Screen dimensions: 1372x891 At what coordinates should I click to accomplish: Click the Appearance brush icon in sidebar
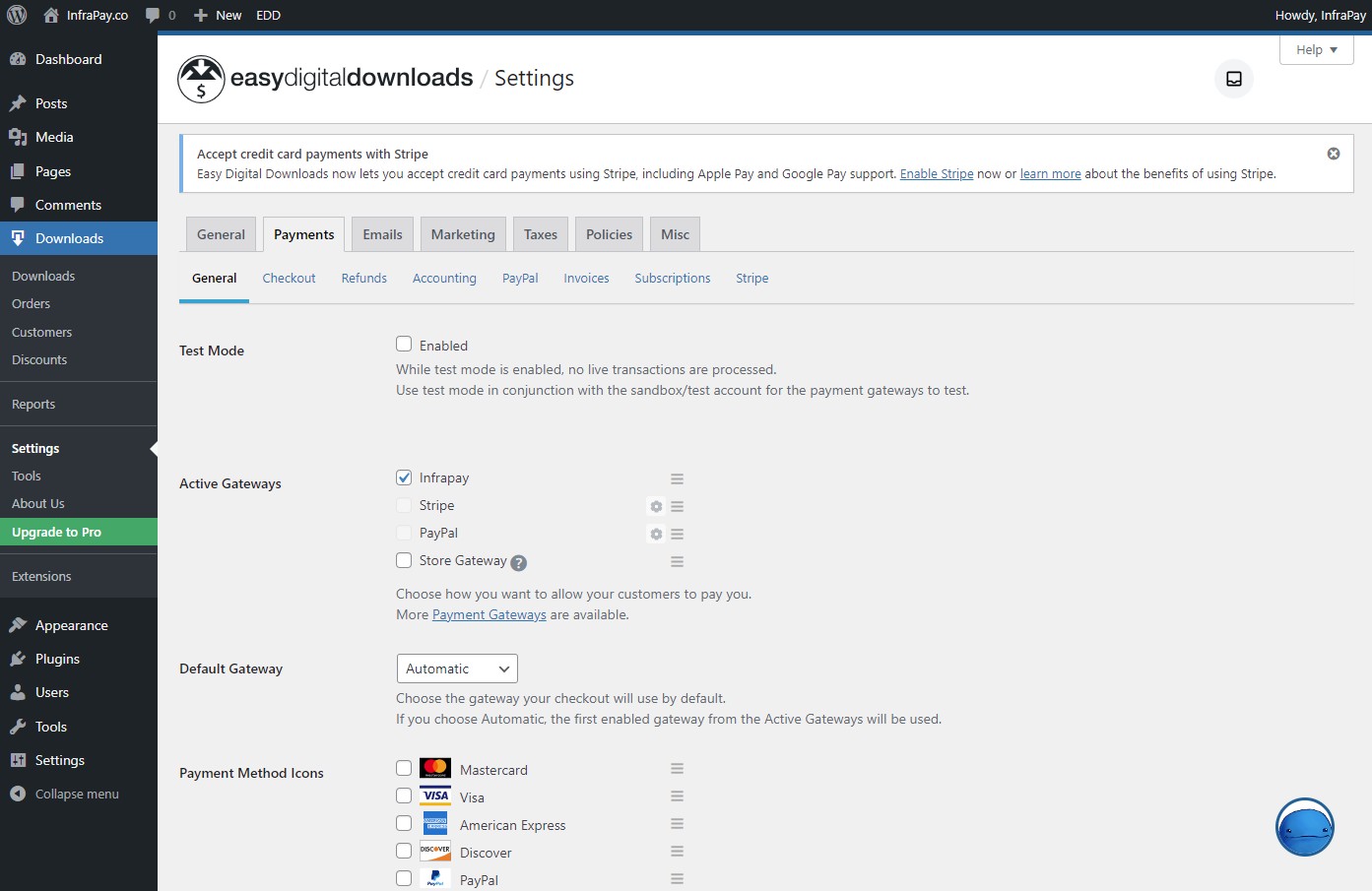[18, 625]
